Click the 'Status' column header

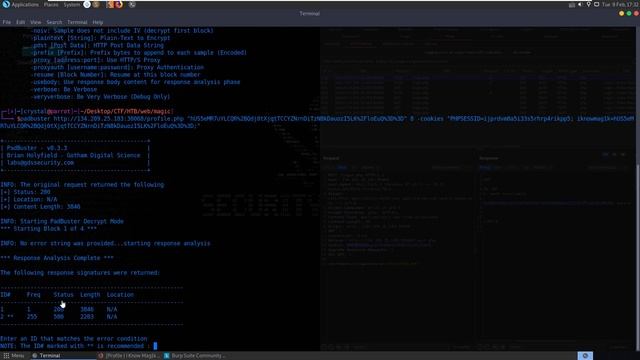coord(63,294)
